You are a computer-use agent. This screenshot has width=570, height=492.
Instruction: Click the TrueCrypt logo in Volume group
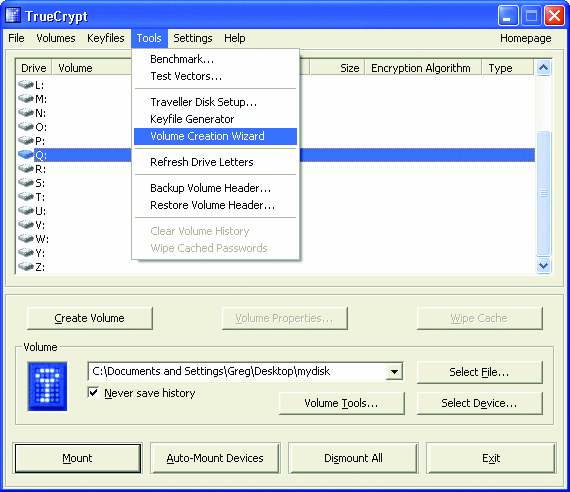coord(48,386)
